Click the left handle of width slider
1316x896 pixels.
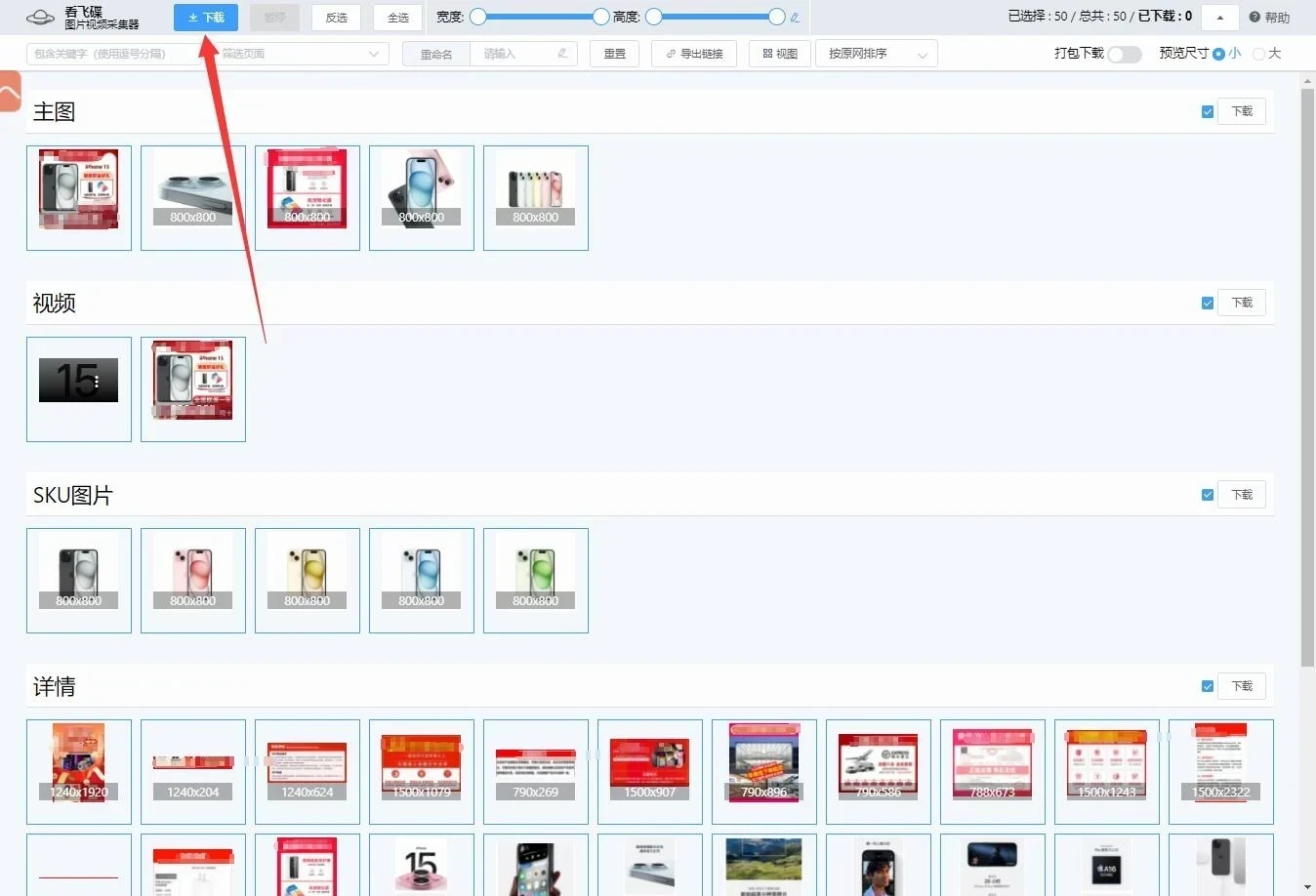478,17
